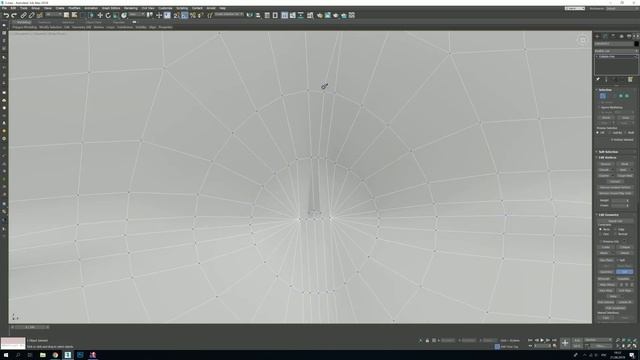Screen dimensions: 640x360
Task: Switch to Hierarchy command panel tab
Action: point(613,36)
